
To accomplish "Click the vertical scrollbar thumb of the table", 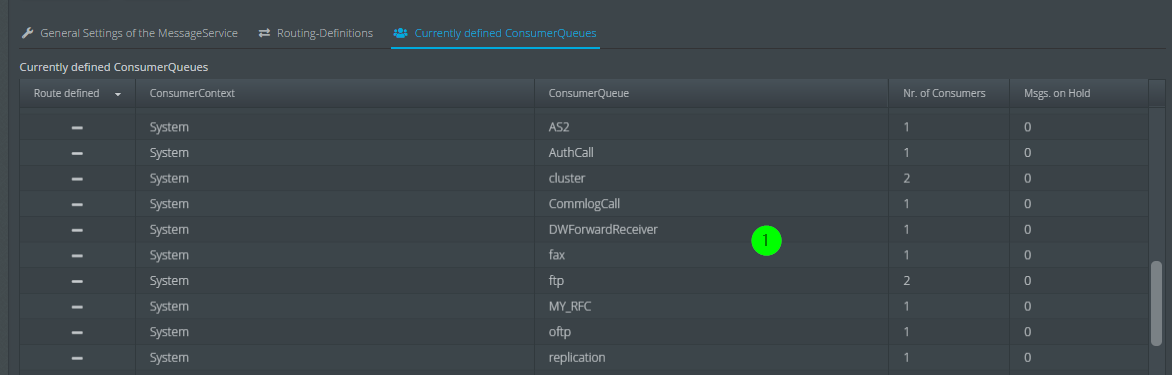I will pyautogui.click(x=1156, y=303).
